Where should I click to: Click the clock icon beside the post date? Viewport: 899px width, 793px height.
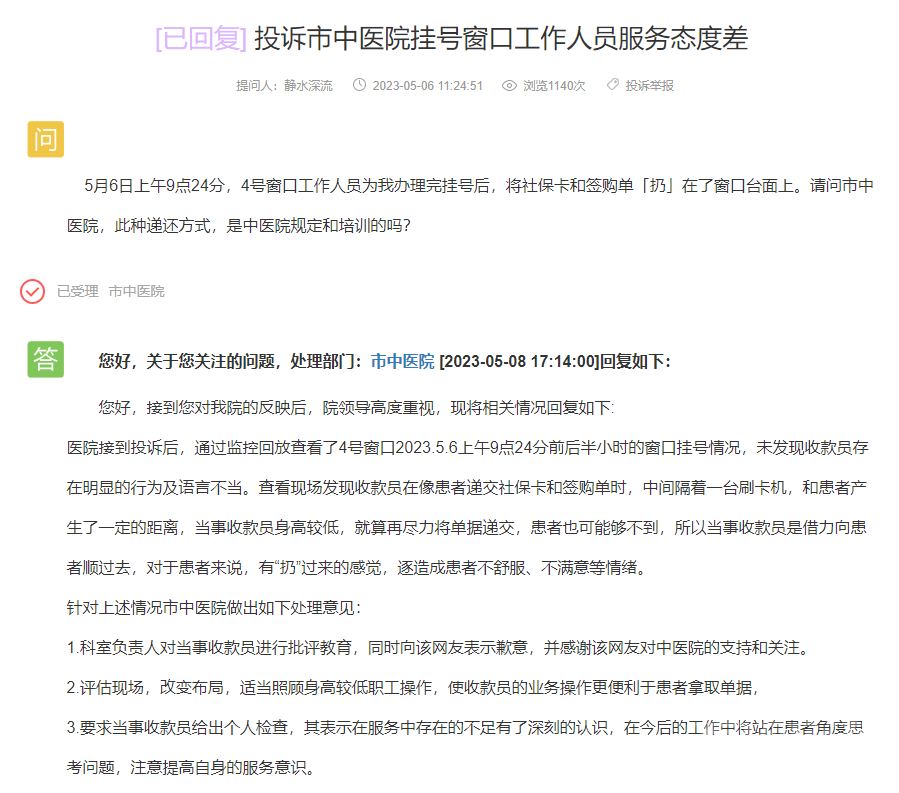coord(359,85)
